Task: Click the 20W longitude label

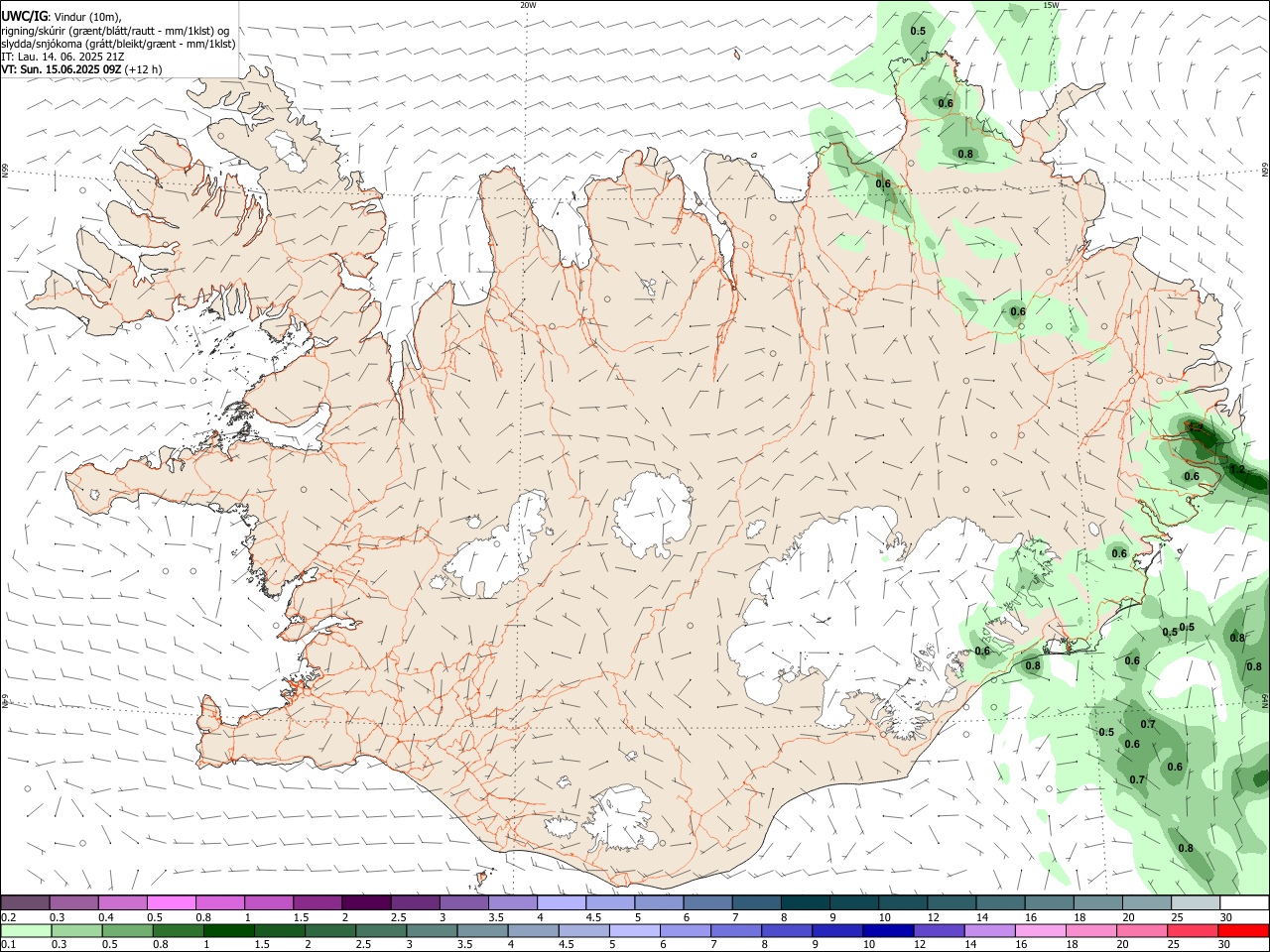Action: point(528,5)
